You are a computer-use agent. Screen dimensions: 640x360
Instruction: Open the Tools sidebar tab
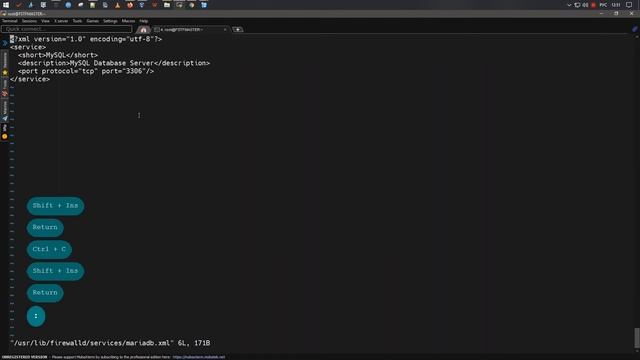tap(5, 87)
